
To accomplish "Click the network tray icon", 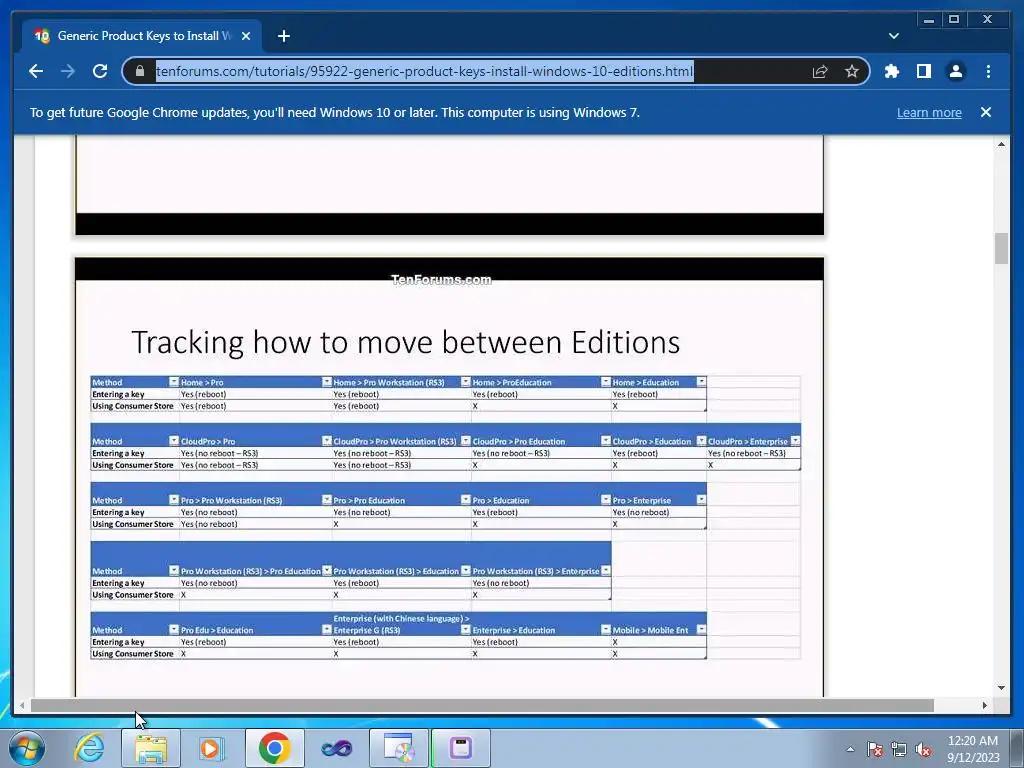I will pyautogui.click(x=899, y=749).
